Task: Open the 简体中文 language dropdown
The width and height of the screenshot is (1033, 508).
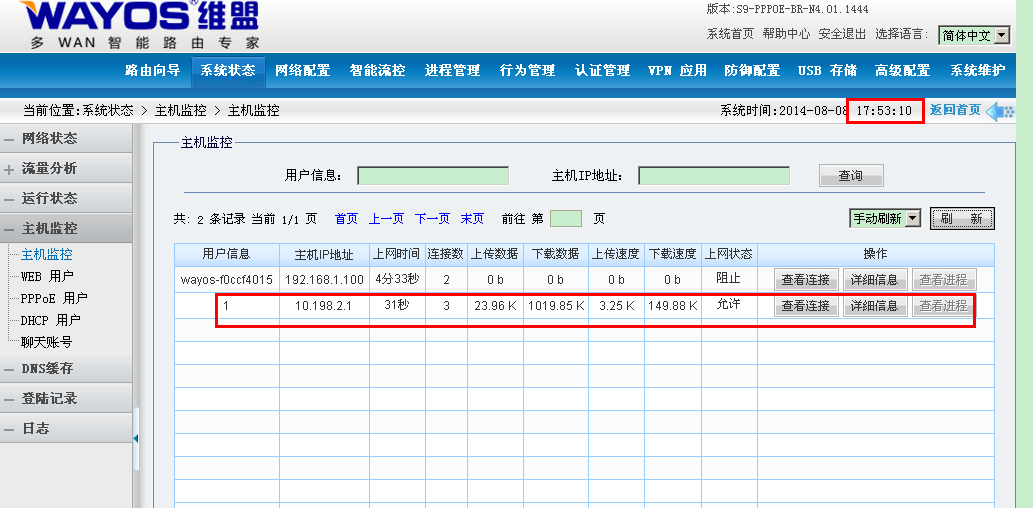Action: [974, 36]
